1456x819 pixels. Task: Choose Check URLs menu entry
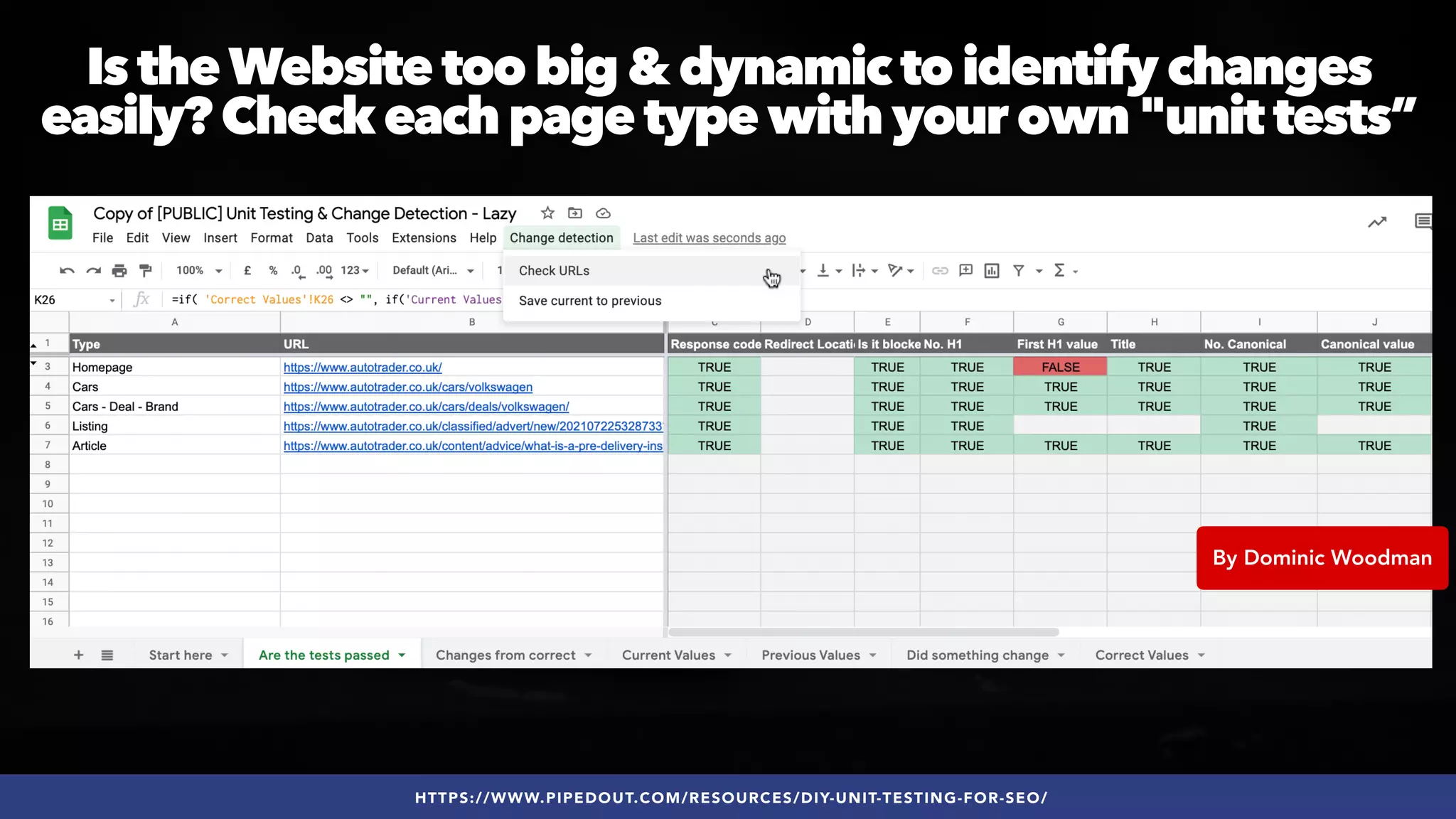[651, 271]
